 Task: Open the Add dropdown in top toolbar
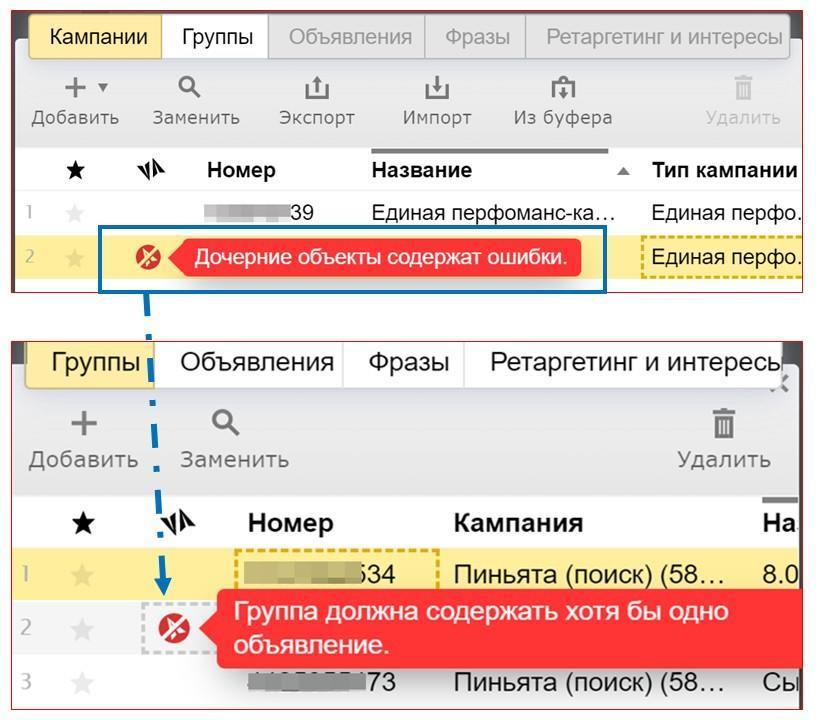tap(102, 89)
